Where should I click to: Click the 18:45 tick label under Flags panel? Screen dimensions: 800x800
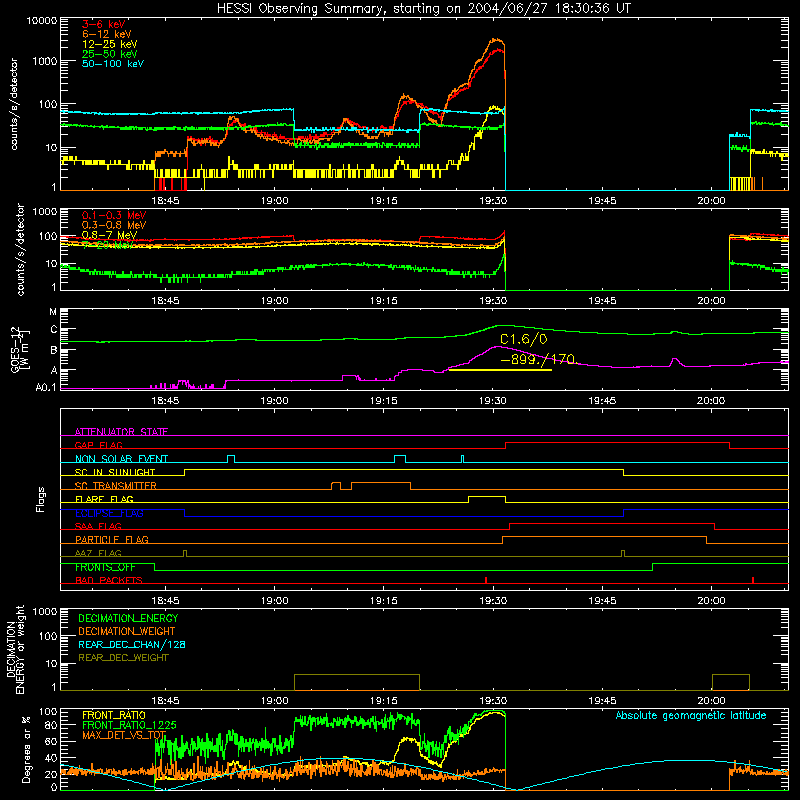coord(165,601)
